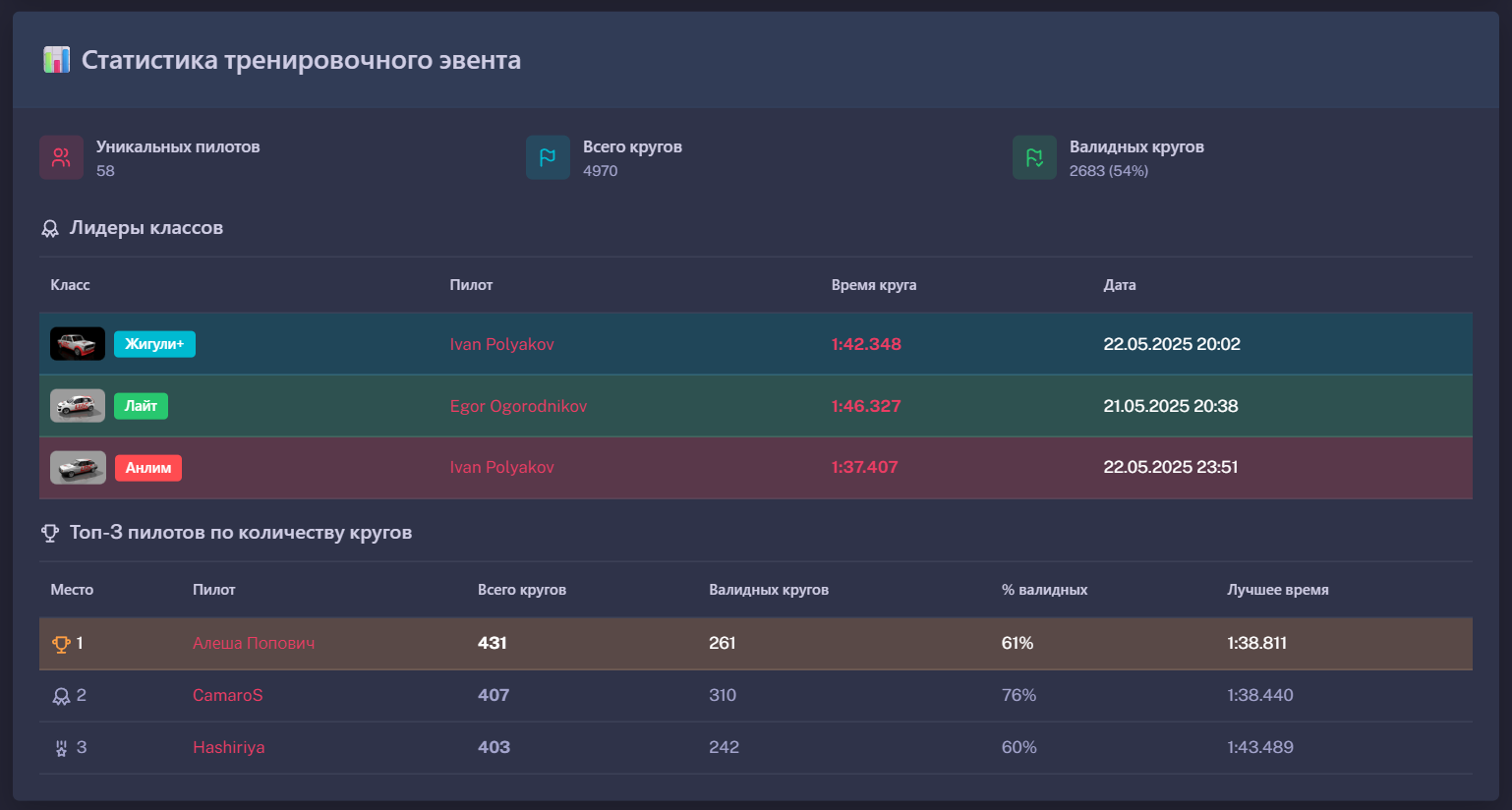The height and width of the screenshot is (810, 1512).
Task: Open Hashiriya pilot profile link
Action: coord(228,747)
